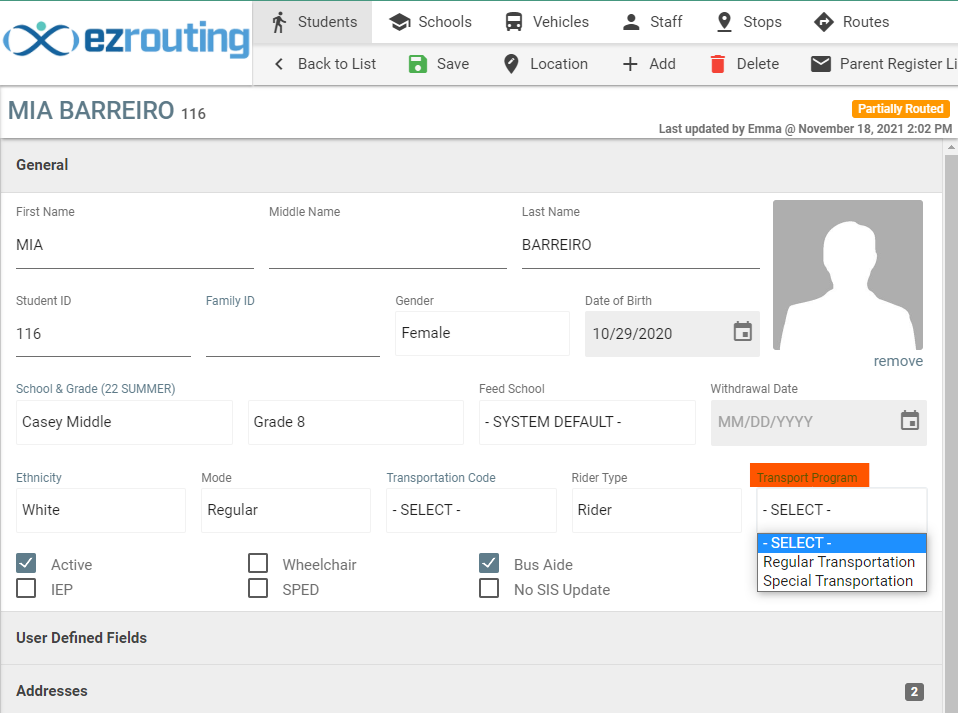Click the Location pin icon
The height and width of the screenshot is (713, 958).
tap(511, 64)
